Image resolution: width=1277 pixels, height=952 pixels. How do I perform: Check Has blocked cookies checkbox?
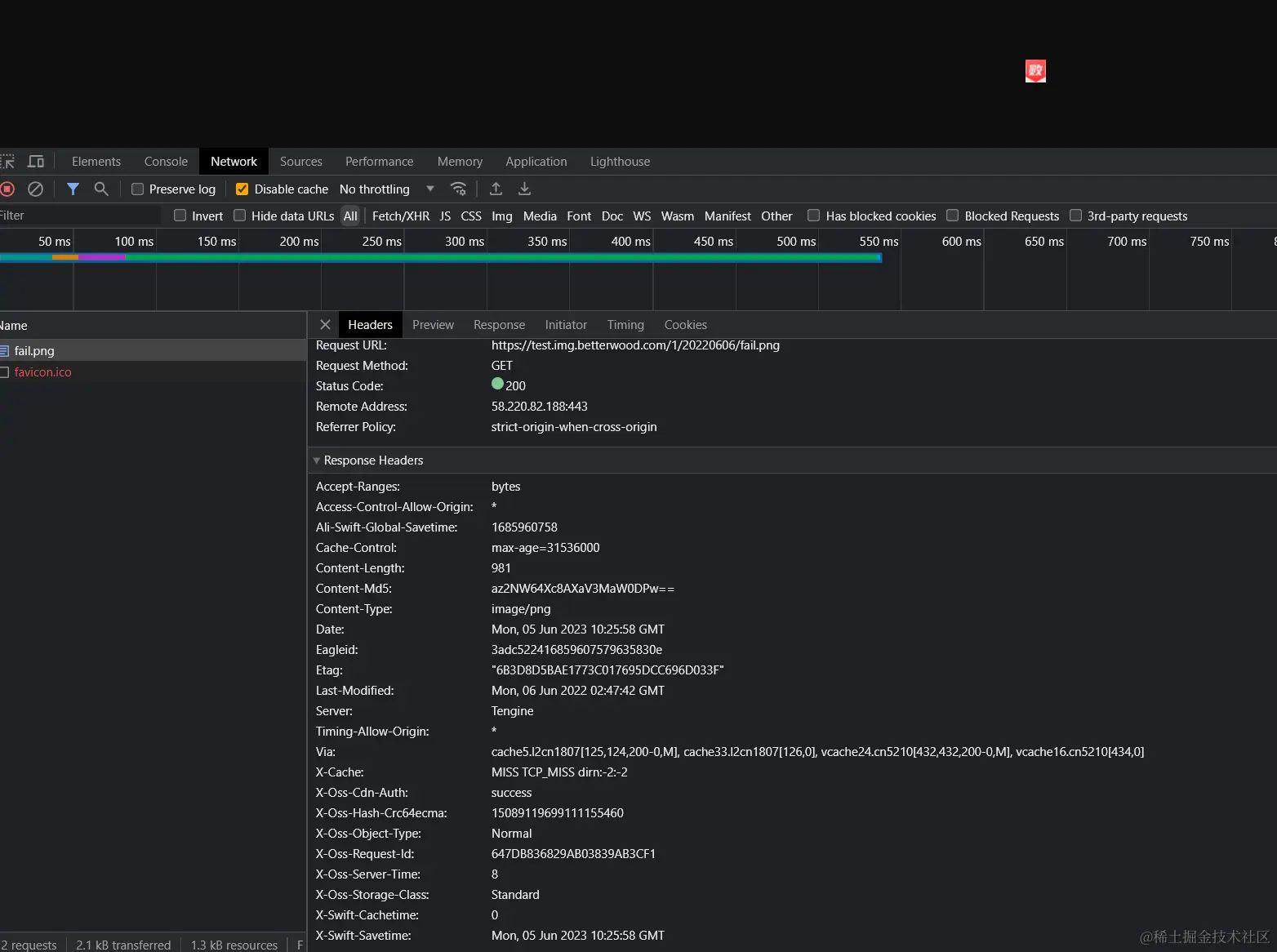(x=814, y=216)
